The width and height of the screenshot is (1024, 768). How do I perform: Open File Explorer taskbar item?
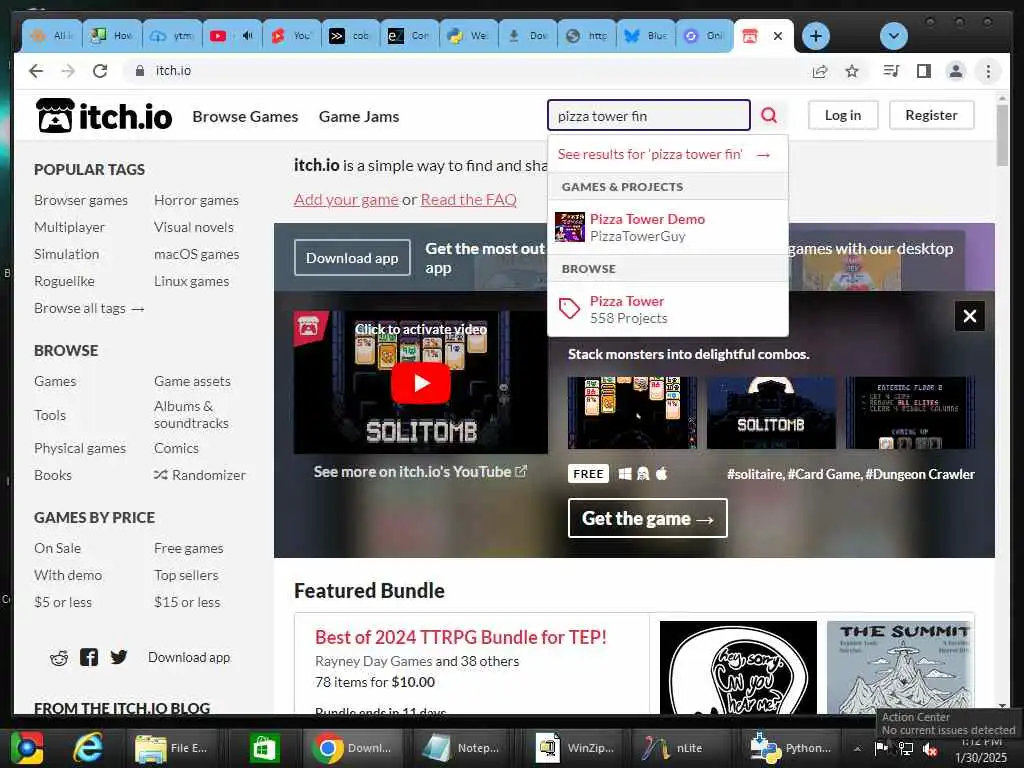coord(171,748)
